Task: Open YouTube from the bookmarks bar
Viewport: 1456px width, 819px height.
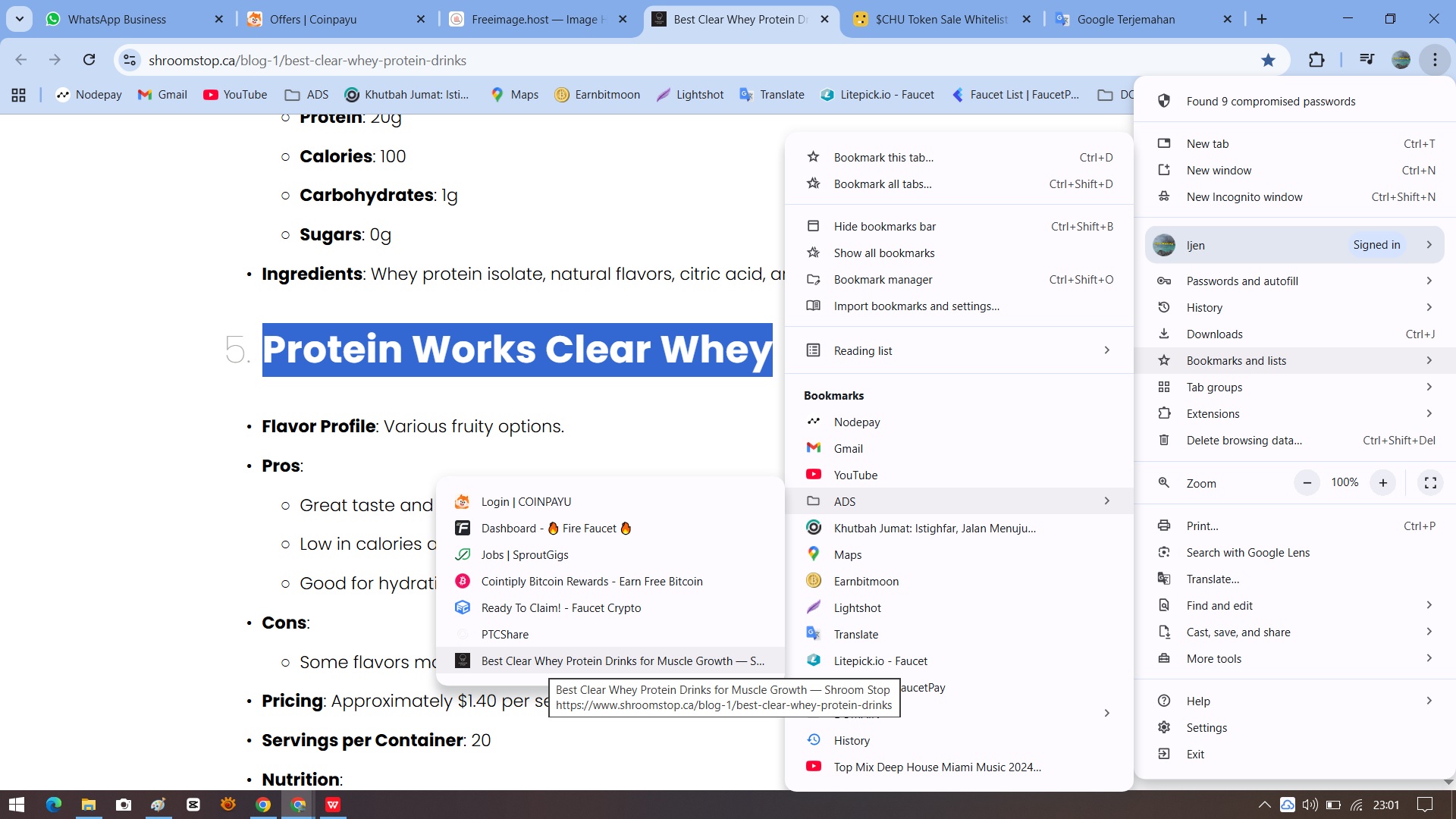Action: click(x=235, y=95)
